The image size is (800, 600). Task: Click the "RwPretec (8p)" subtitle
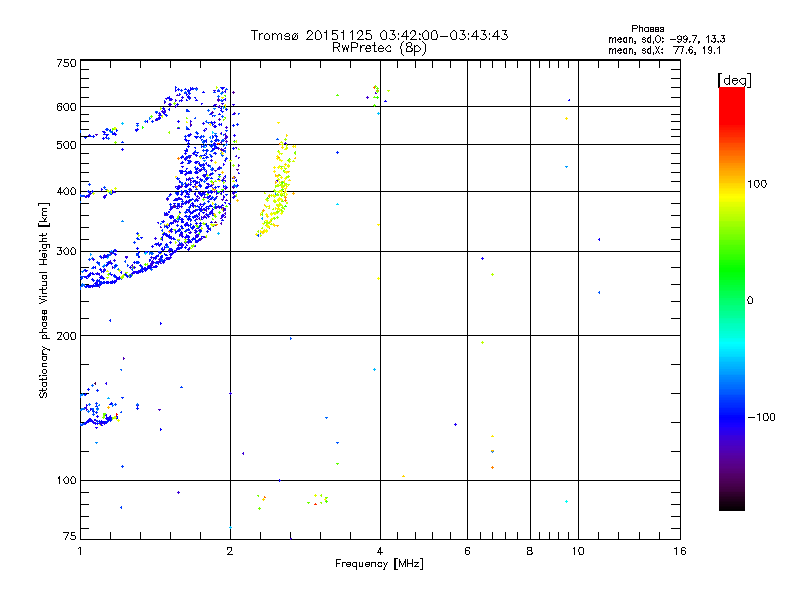pos(379,48)
